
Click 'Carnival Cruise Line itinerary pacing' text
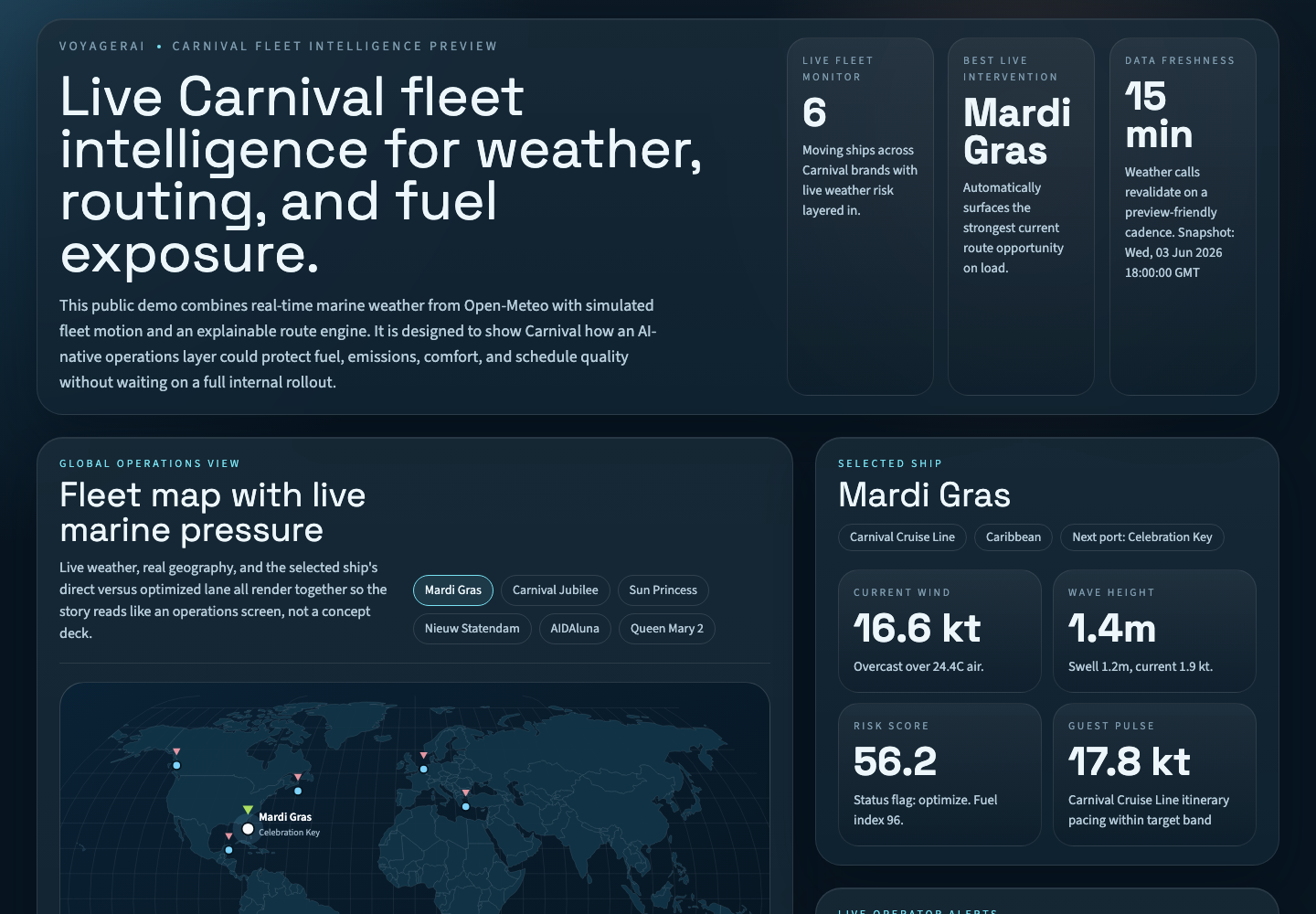[x=1149, y=810]
